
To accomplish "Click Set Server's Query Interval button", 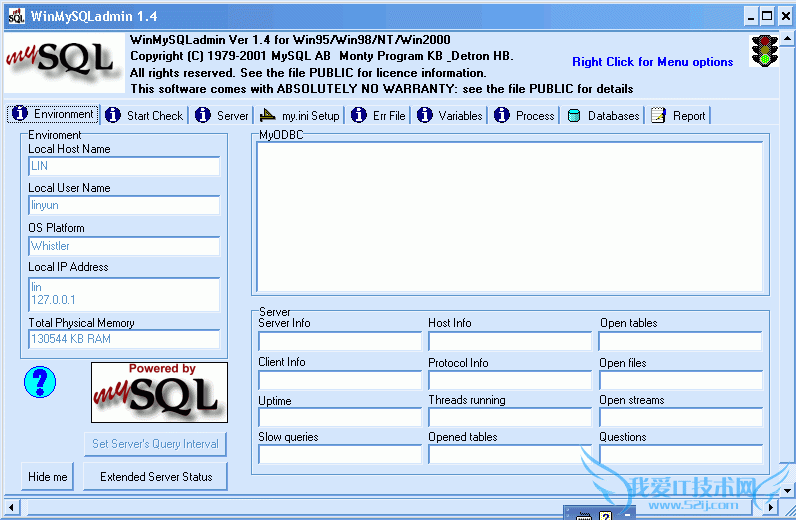I will (155, 444).
